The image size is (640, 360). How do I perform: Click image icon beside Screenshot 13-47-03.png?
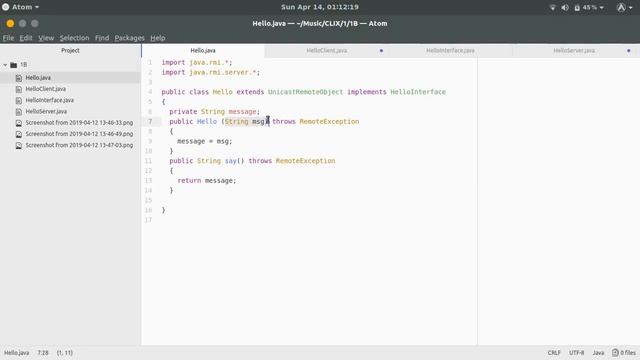coord(19,145)
